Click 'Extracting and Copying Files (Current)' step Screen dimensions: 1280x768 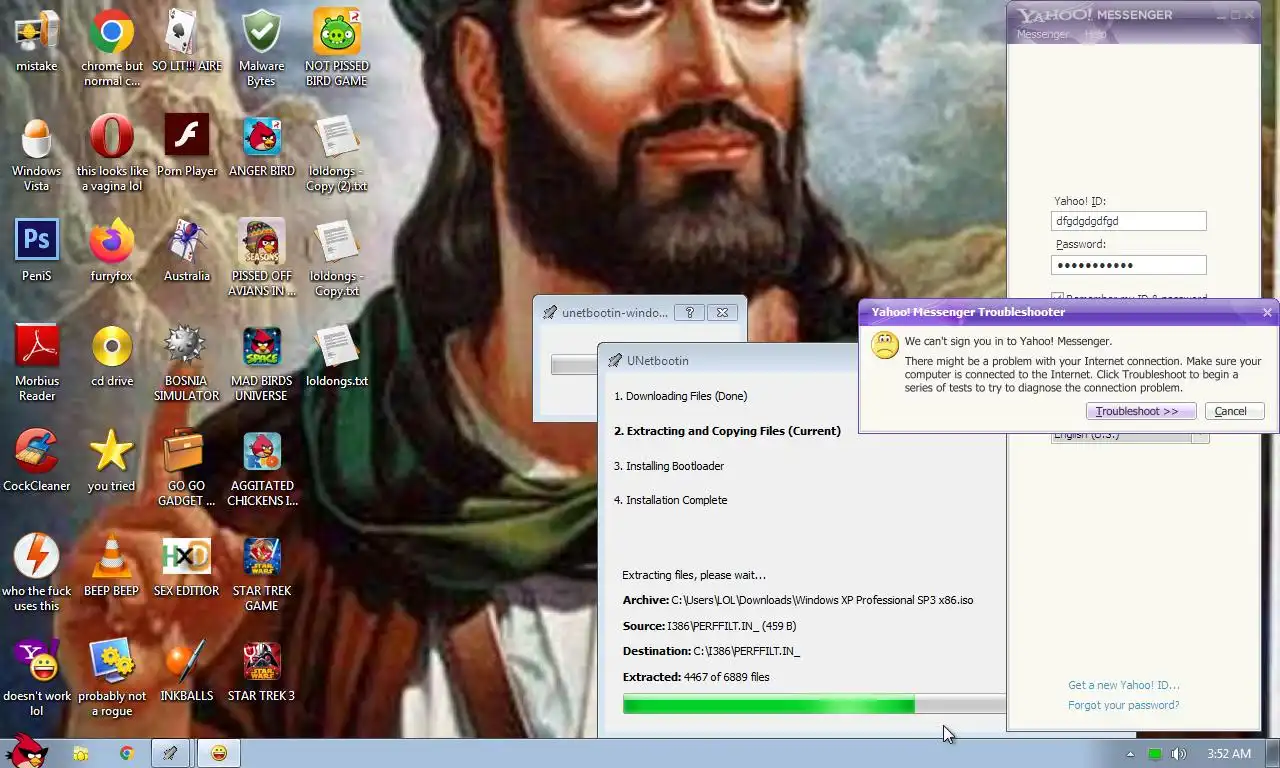click(x=727, y=431)
